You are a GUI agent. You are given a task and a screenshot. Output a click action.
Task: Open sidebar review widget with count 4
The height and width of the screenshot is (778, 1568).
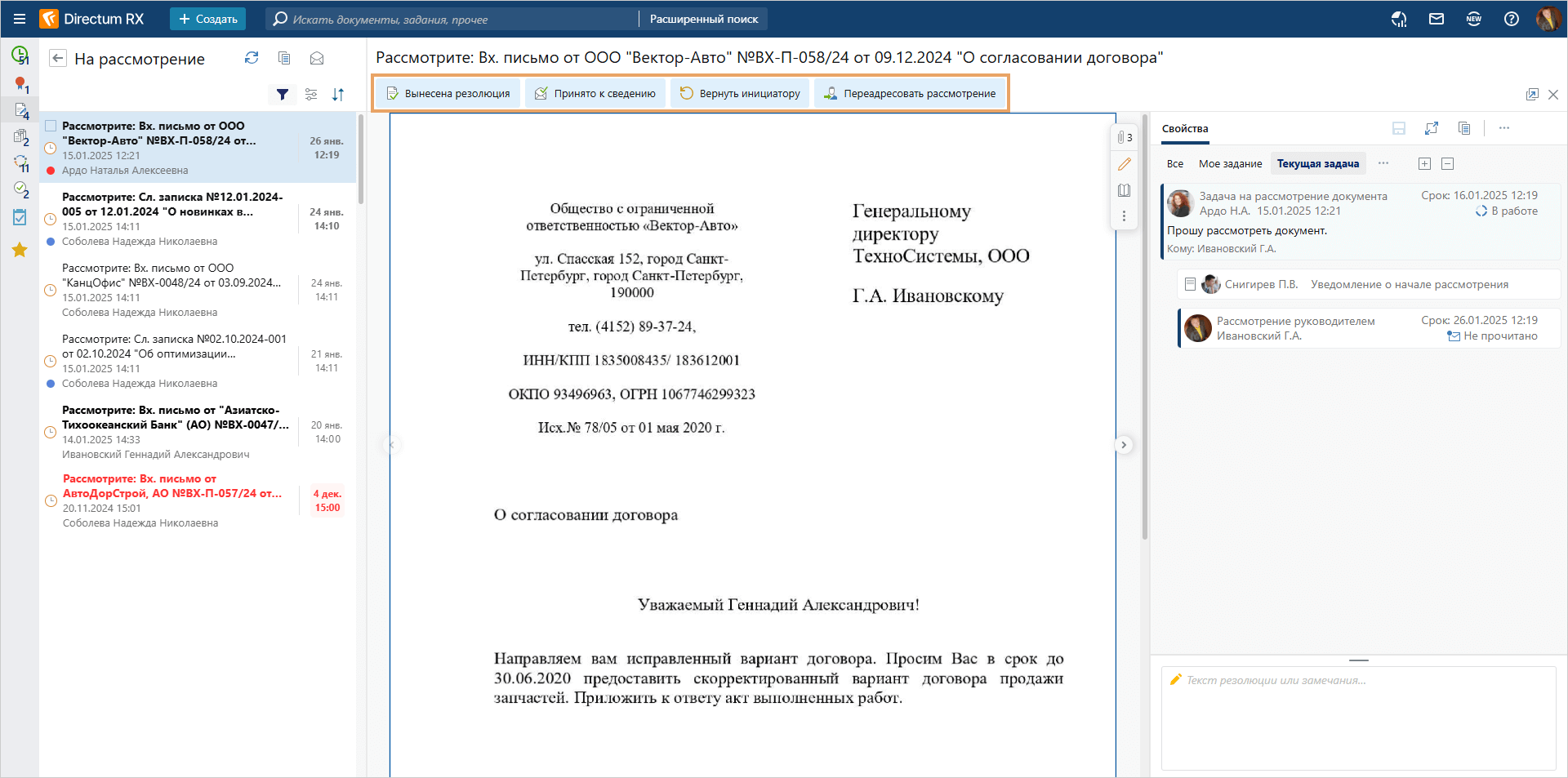[x=20, y=110]
